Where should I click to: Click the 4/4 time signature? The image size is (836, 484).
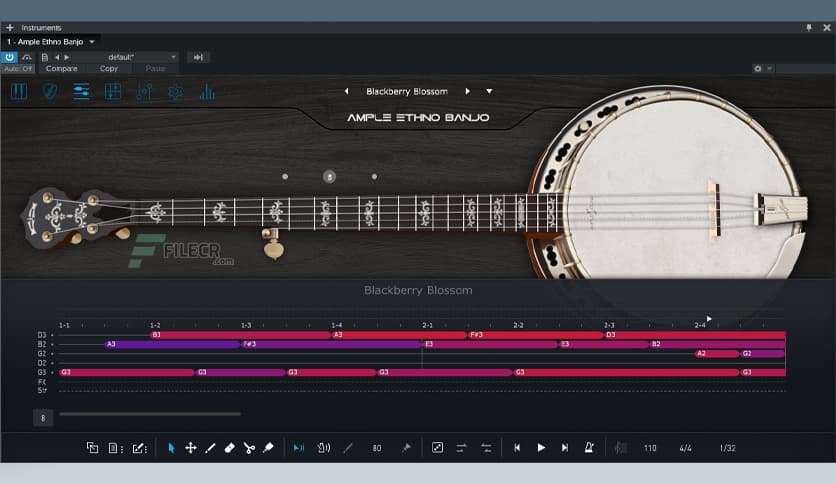686,448
